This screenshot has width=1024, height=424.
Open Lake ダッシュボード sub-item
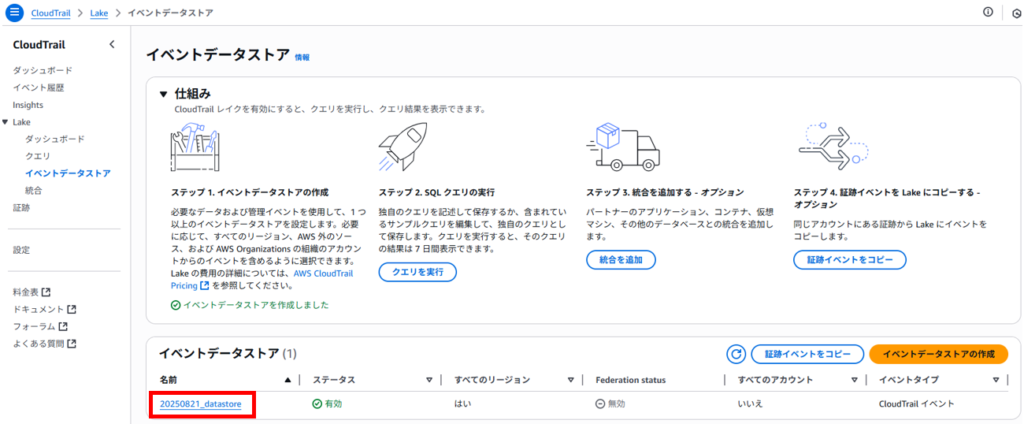click(x=55, y=139)
